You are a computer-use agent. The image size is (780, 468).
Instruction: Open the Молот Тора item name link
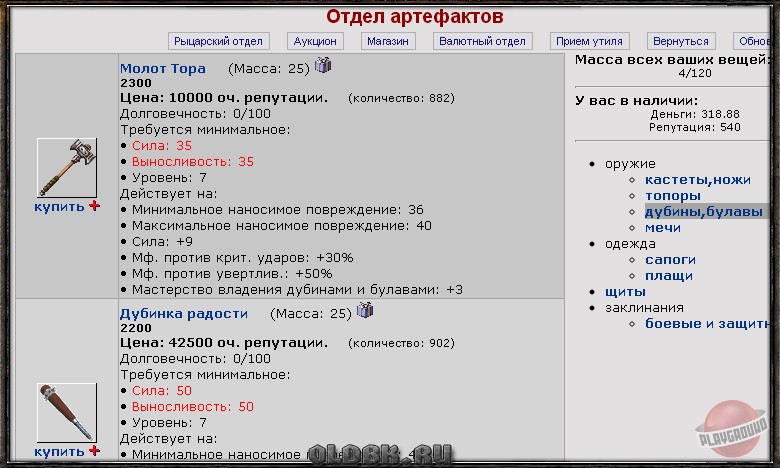coord(162,68)
